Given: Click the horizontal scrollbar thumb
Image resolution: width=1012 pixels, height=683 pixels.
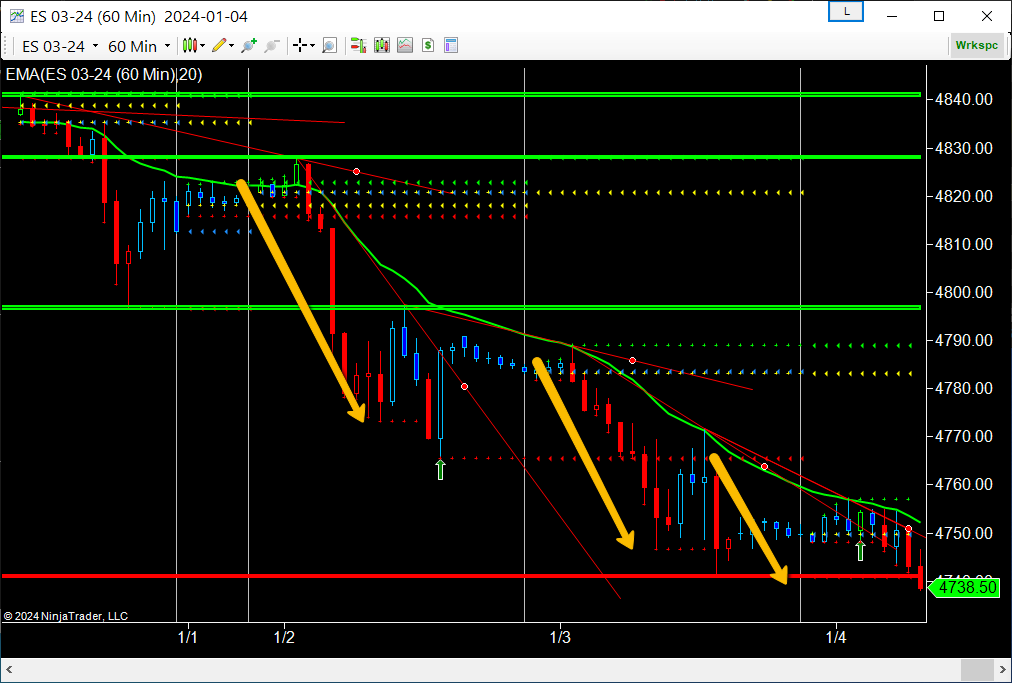Looking at the screenshot, I should [977, 670].
